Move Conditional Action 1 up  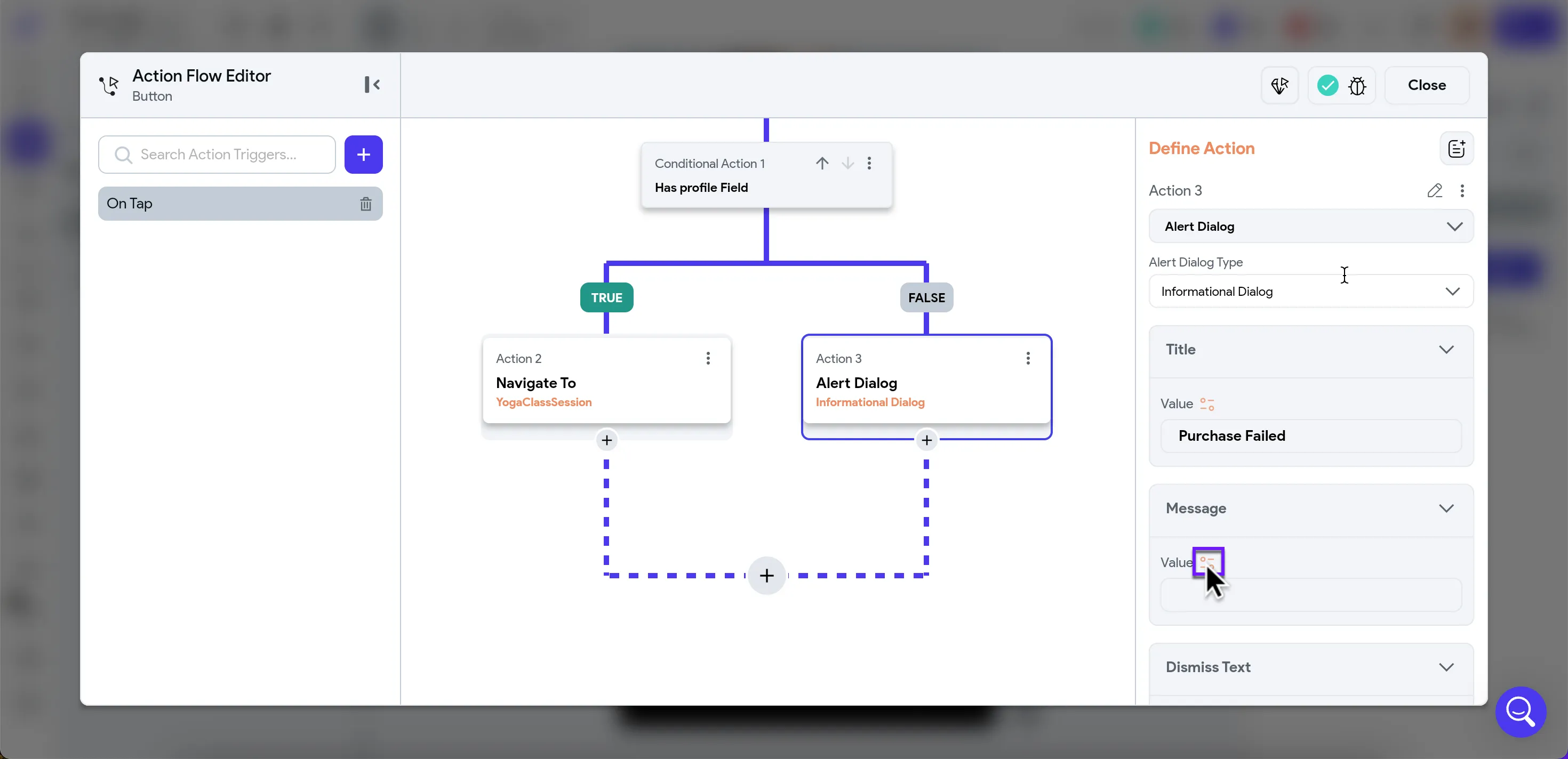[822, 163]
